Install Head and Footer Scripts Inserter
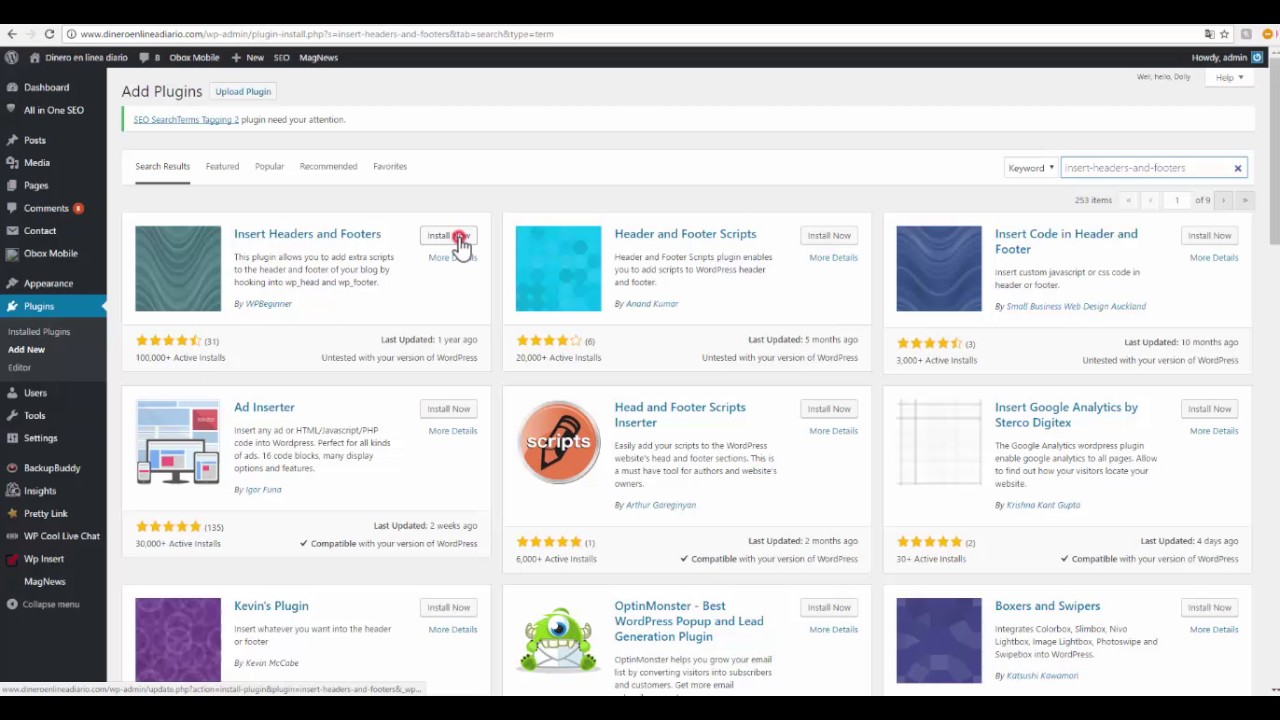Image resolution: width=1280 pixels, height=720 pixels. point(829,409)
